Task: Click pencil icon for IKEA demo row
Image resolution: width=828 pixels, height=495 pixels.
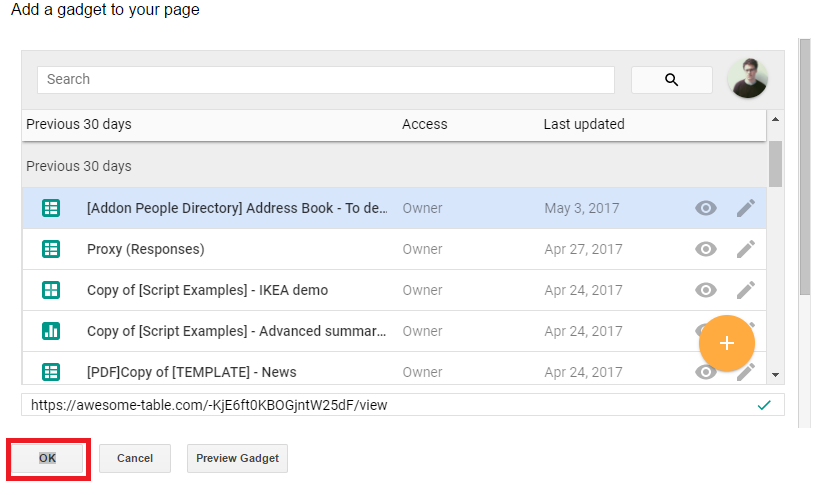Action: pos(746,290)
